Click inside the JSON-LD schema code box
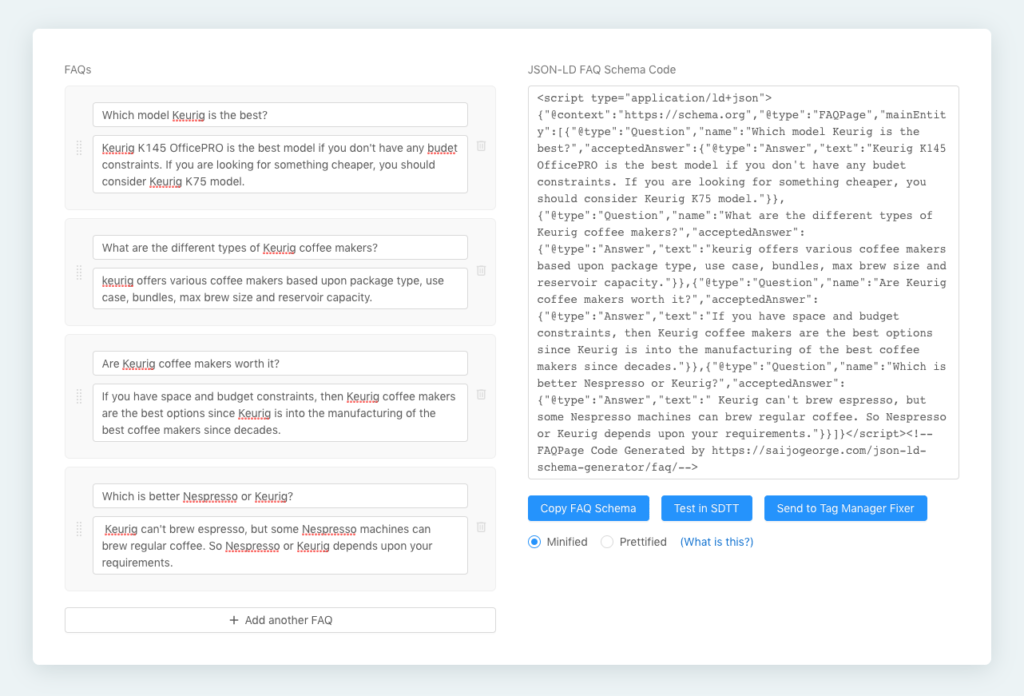 (743, 283)
